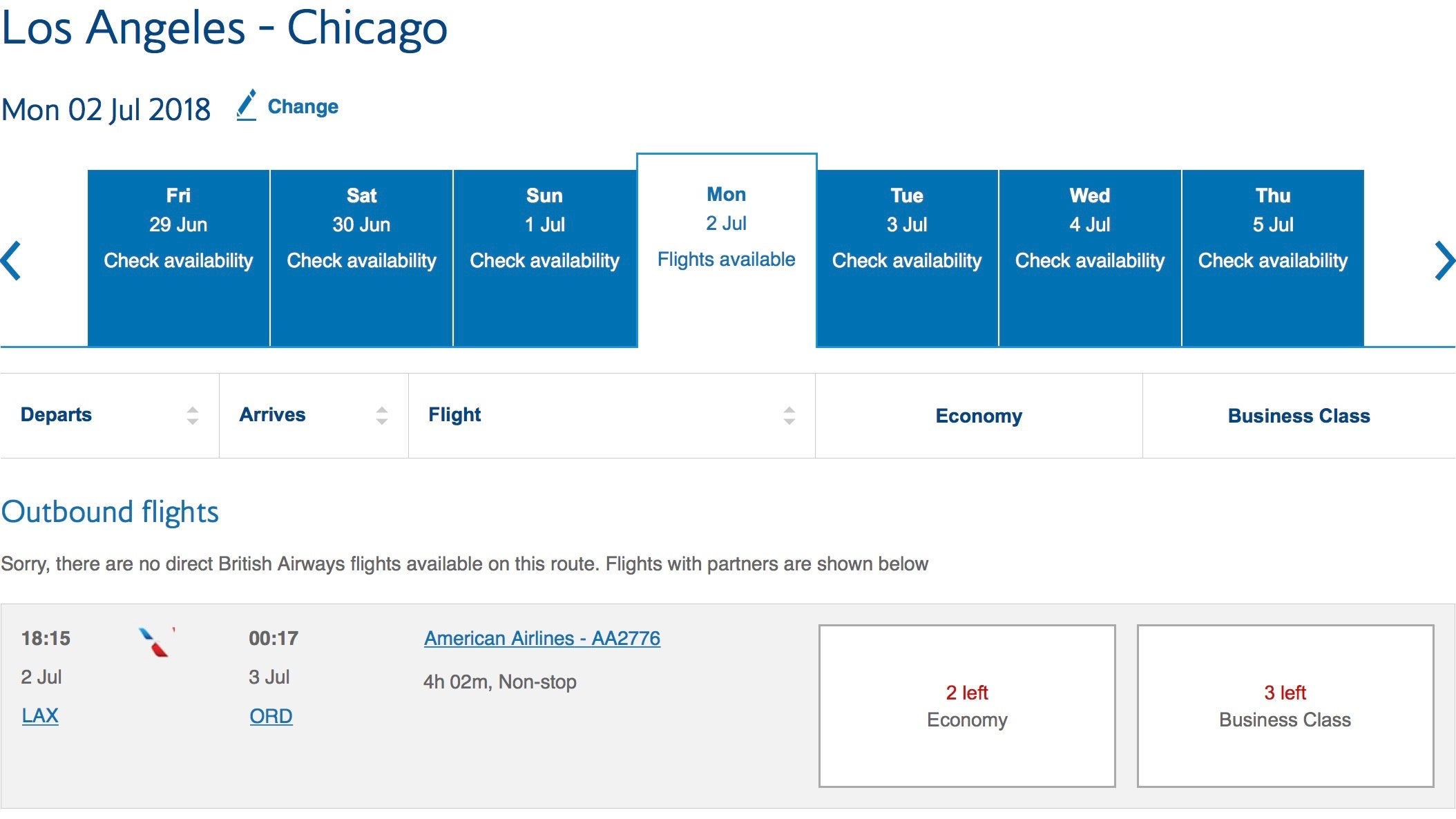The height and width of the screenshot is (819, 1456).
Task: Choose the Sun 1 Jul date tab
Action: tap(544, 257)
